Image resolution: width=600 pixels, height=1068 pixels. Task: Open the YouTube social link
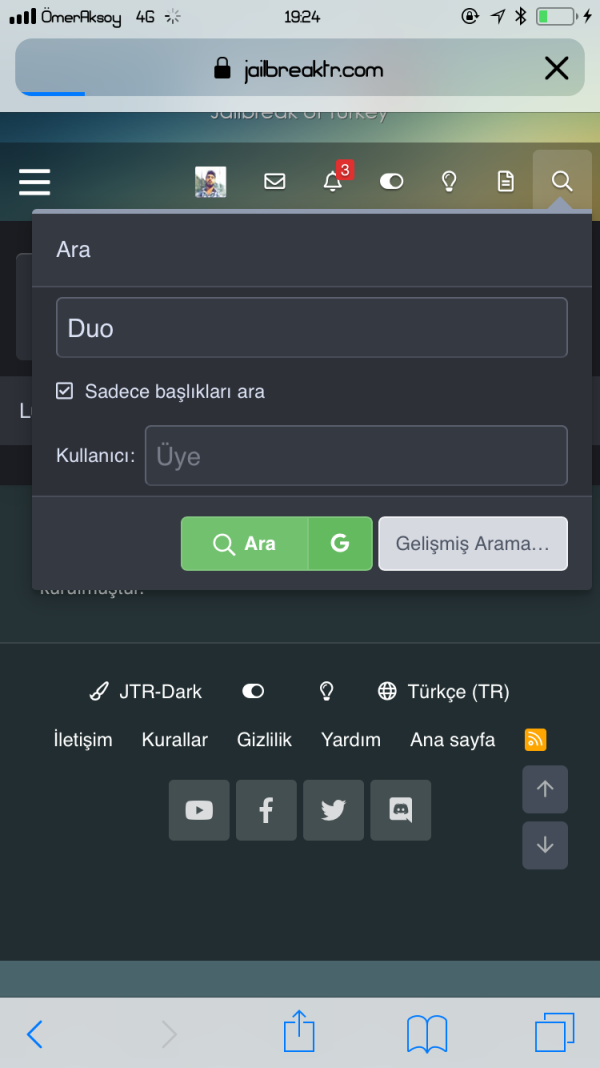[x=199, y=810]
